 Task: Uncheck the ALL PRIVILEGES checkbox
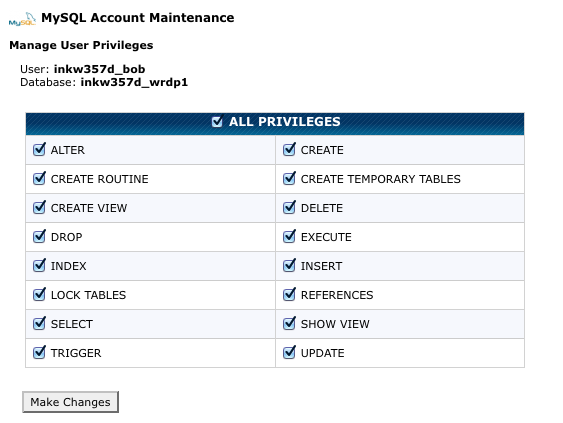click(217, 122)
